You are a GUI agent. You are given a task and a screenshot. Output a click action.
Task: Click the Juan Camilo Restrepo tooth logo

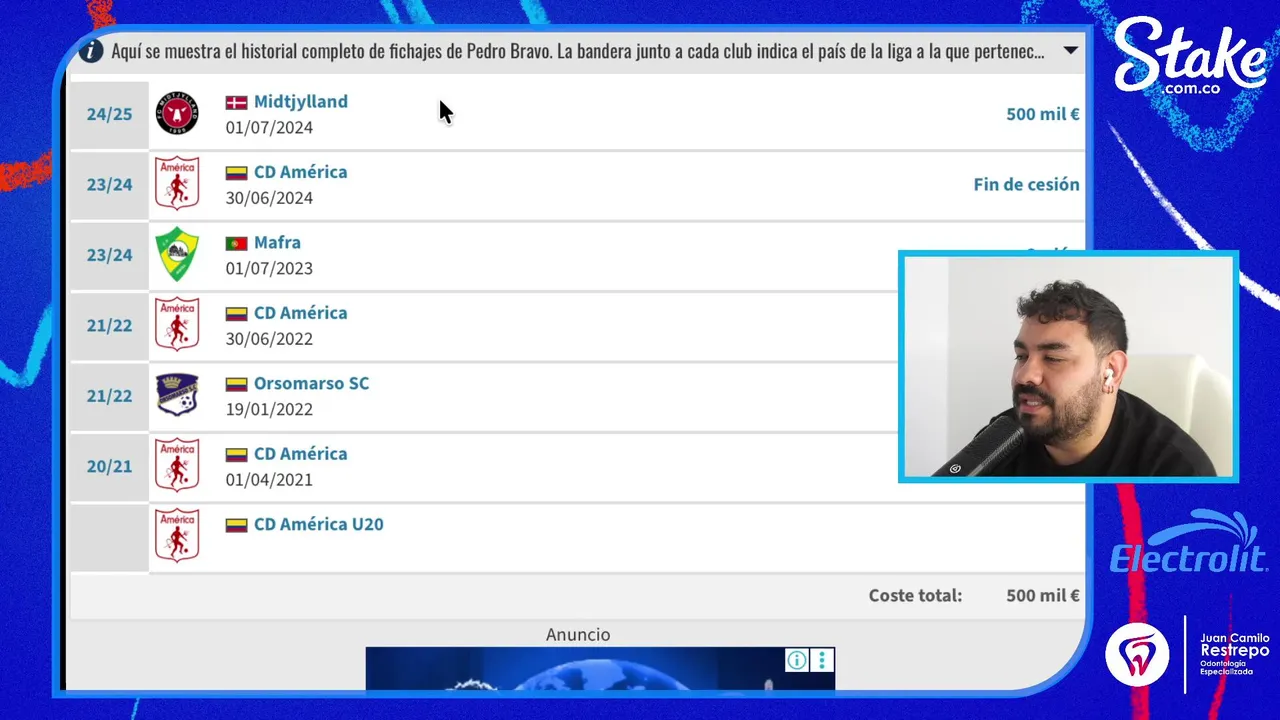click(1137, 654)
